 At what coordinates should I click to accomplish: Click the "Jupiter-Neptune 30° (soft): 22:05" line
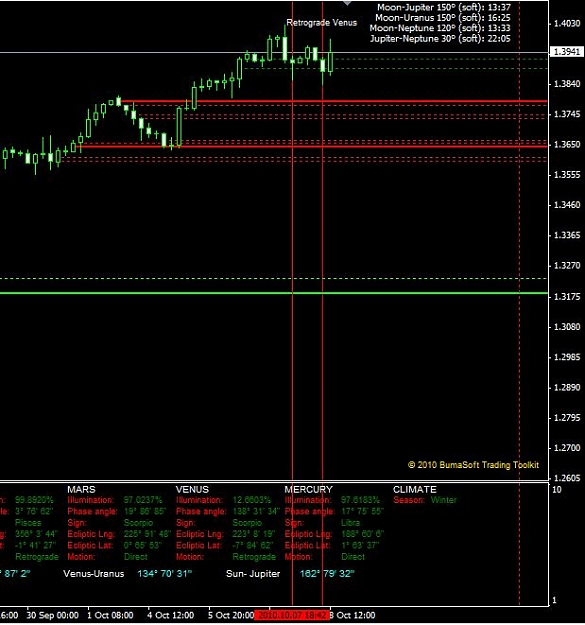click(440, 38)
